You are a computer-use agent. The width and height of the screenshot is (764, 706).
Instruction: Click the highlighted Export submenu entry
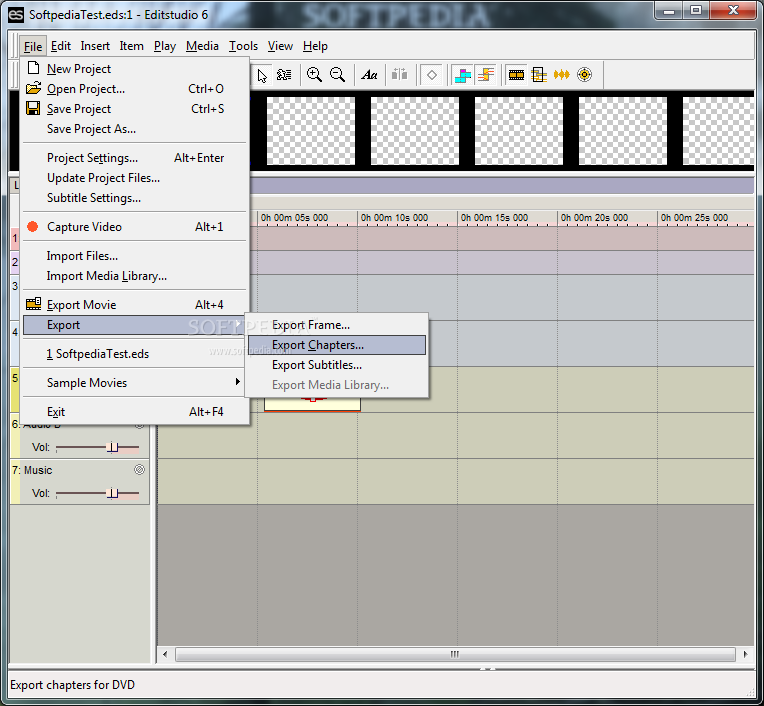click(x=134, y=325)
